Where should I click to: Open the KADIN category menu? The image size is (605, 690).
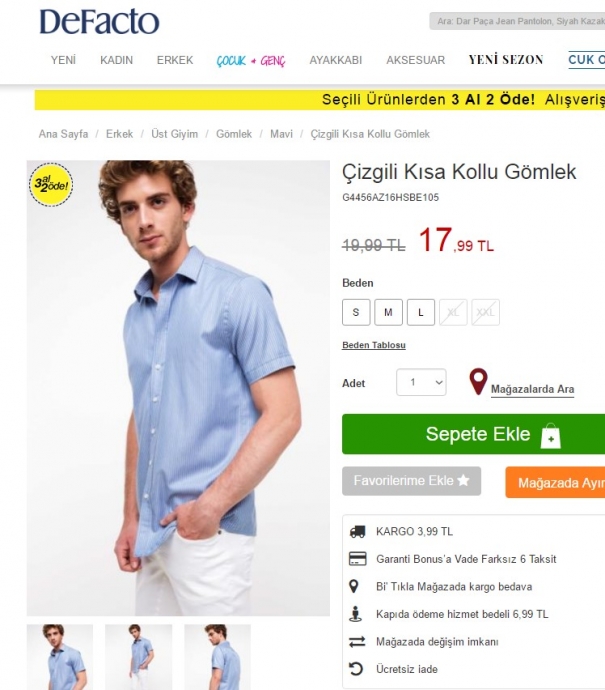tap(117, 60)
